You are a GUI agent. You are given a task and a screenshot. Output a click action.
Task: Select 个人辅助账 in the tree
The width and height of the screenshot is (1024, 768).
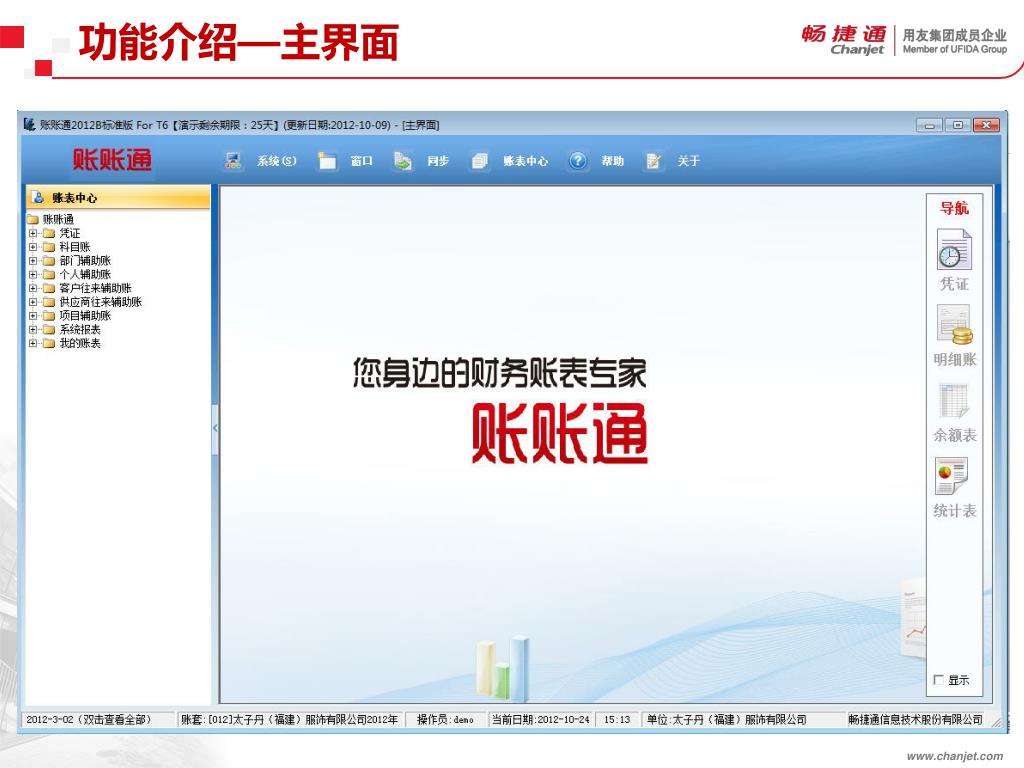pos(85,274)
